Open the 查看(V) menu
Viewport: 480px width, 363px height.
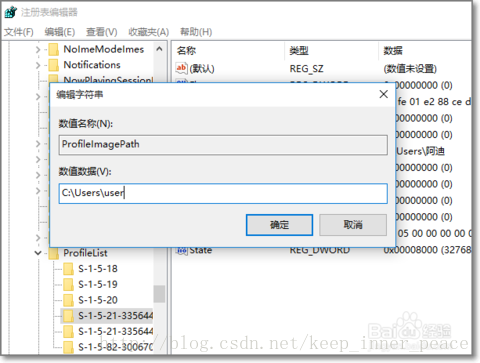[x=102, y=32]
